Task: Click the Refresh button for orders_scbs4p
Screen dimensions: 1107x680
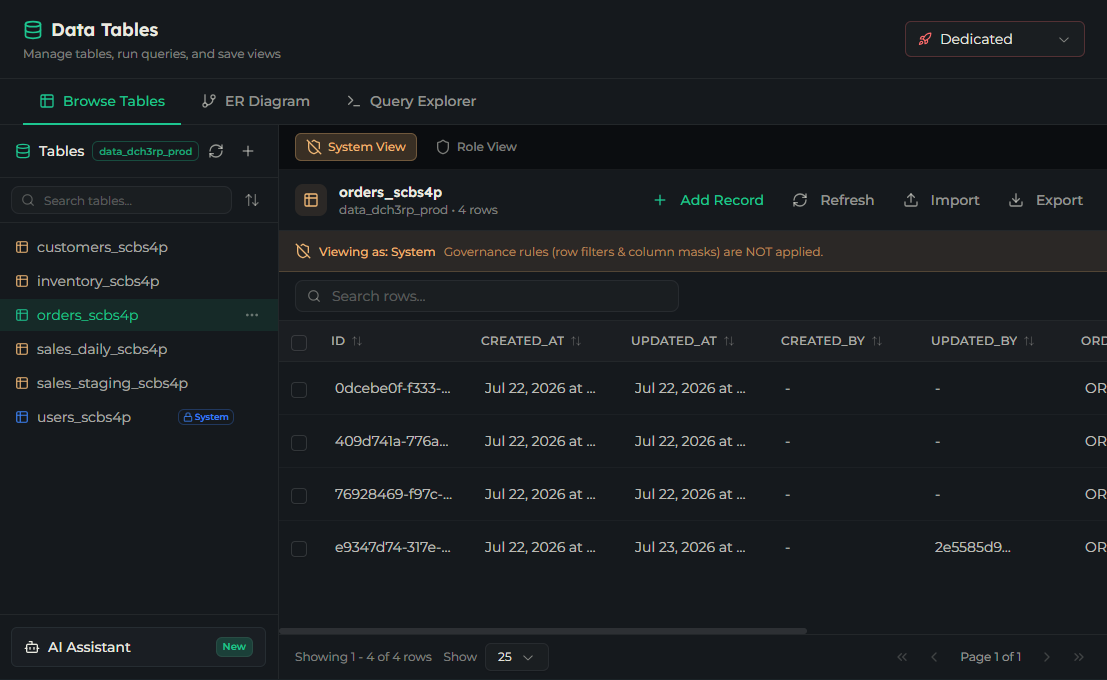Action: tap(833, 201)
